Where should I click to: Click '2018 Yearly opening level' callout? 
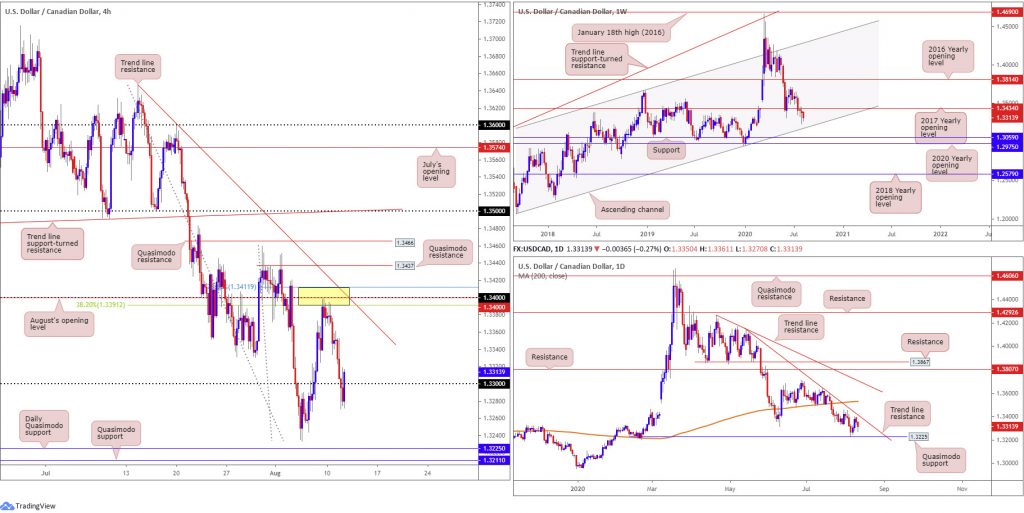point(896,195)
